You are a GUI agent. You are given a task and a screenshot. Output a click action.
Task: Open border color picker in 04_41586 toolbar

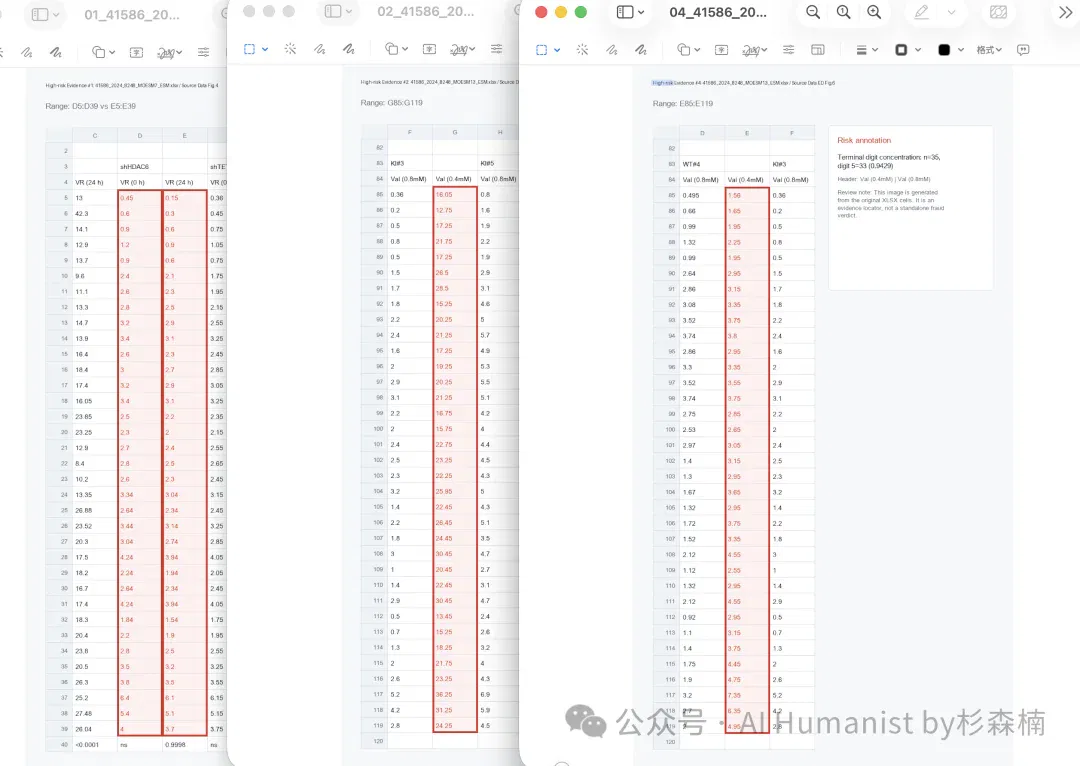[x=907, y=50]
